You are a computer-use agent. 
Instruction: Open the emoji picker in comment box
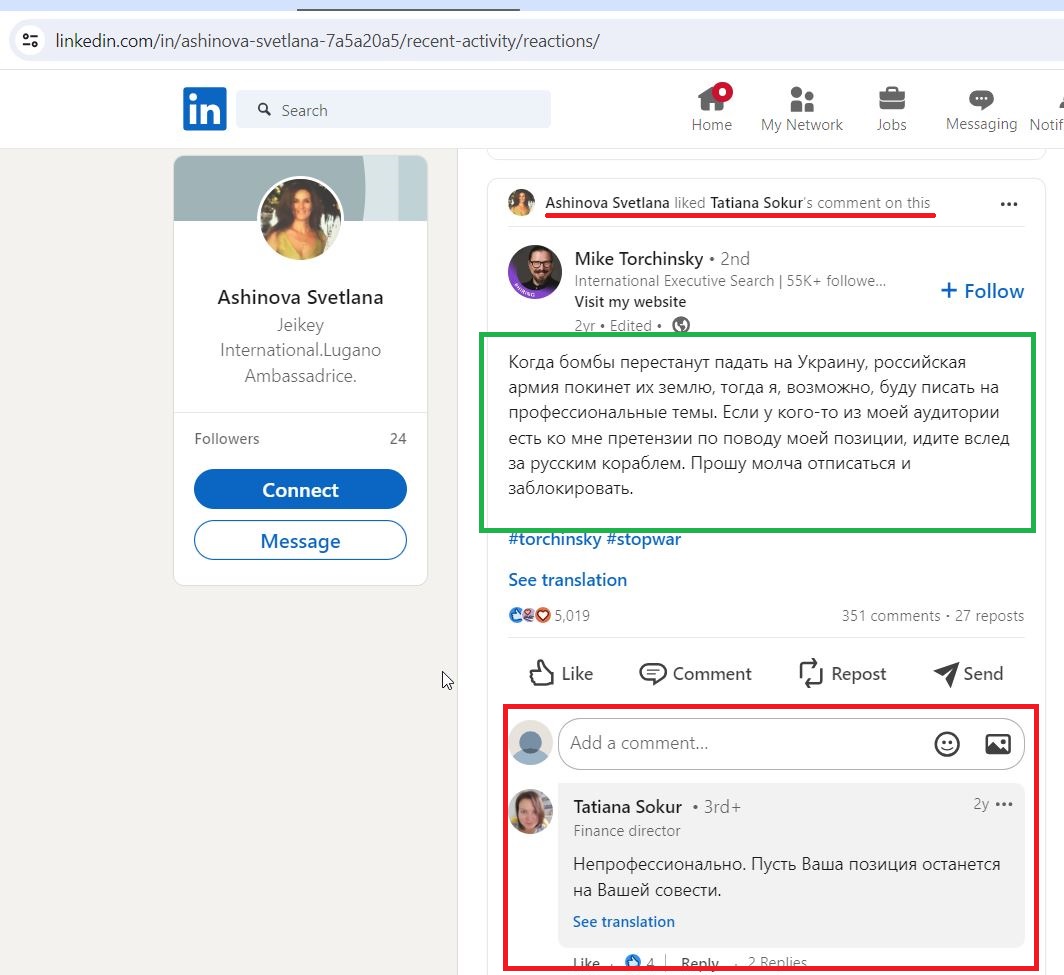[947, 744]
